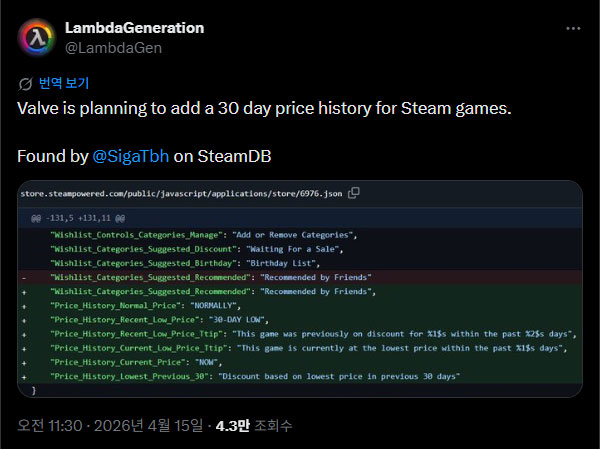Open the three-dot more options menu
Viewport: 600px width, 449px height.
point(573,29)
